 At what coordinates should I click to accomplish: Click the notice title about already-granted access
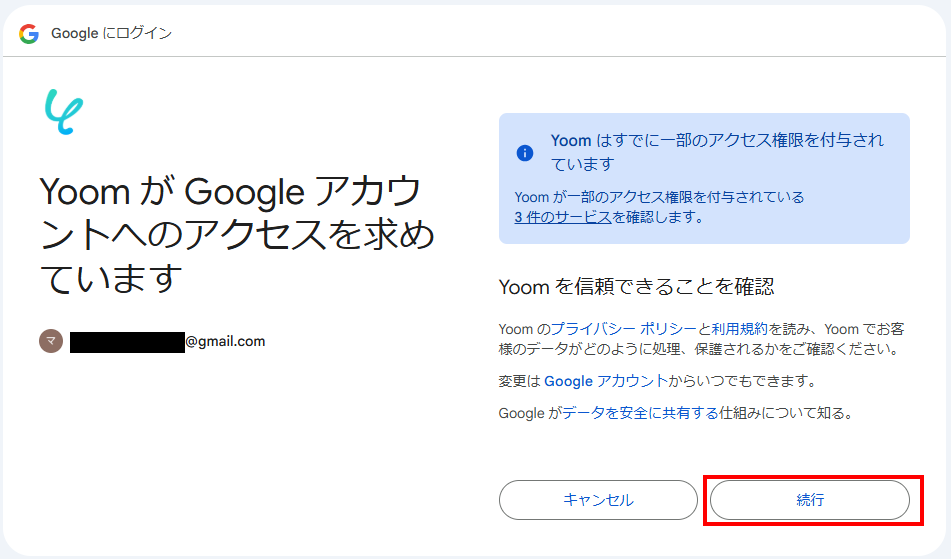716,151
